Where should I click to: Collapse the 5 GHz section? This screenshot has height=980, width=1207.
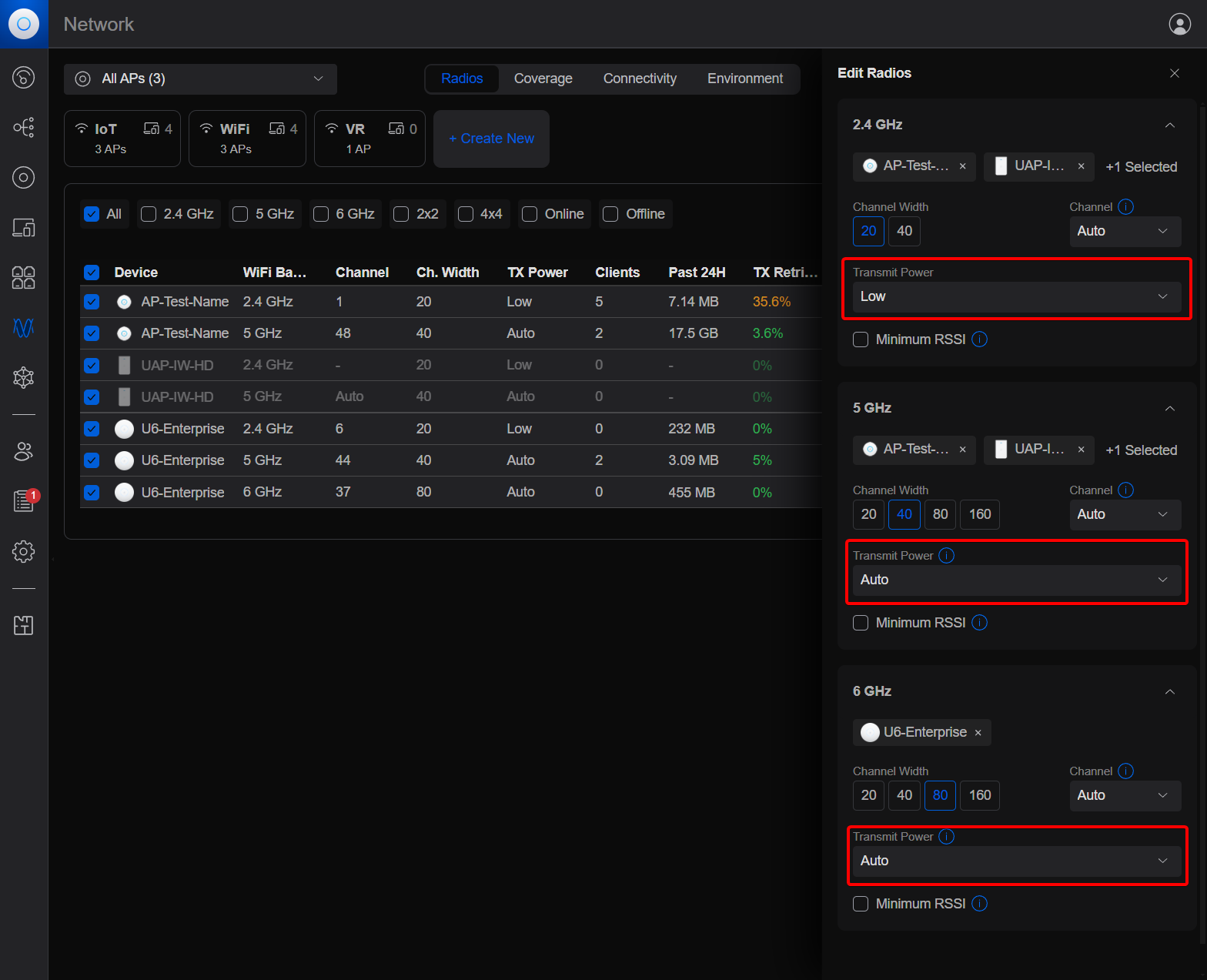(x=1170, y=408)
